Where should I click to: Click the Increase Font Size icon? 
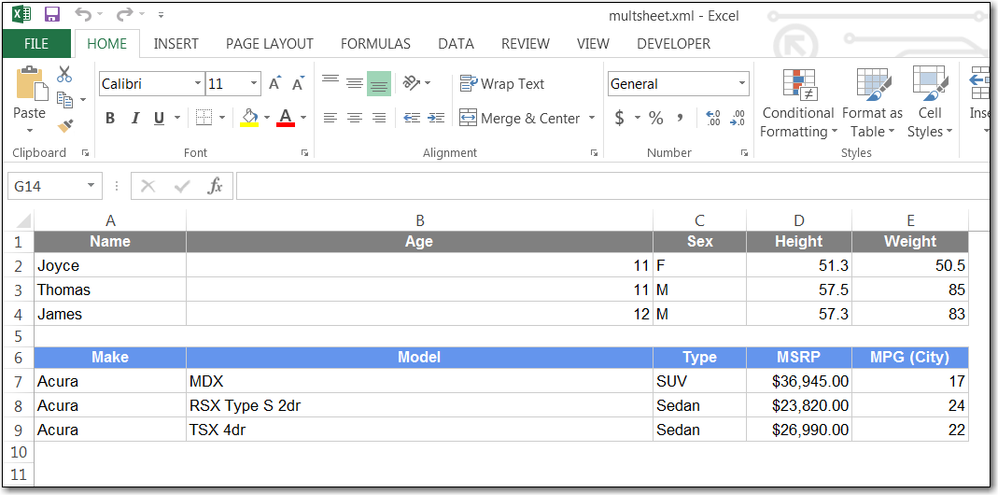point(275,84)
